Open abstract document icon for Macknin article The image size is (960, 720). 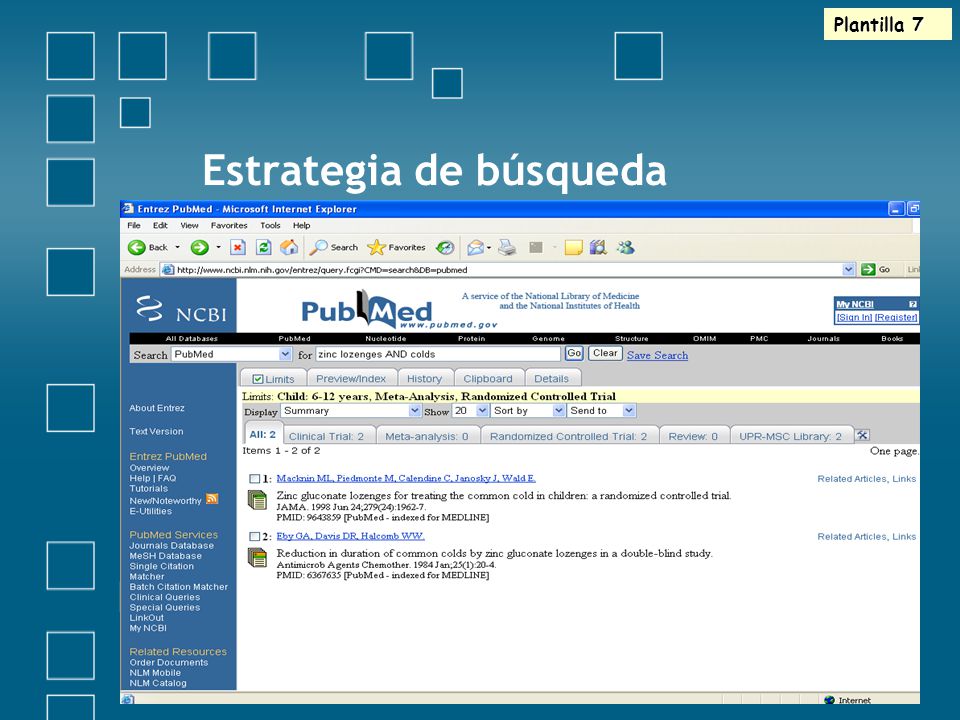click(257, 500)
